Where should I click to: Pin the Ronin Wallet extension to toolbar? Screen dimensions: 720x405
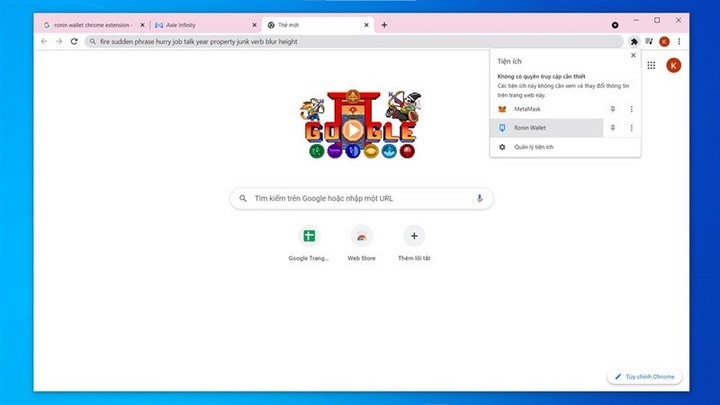click(x=612, y=128)
